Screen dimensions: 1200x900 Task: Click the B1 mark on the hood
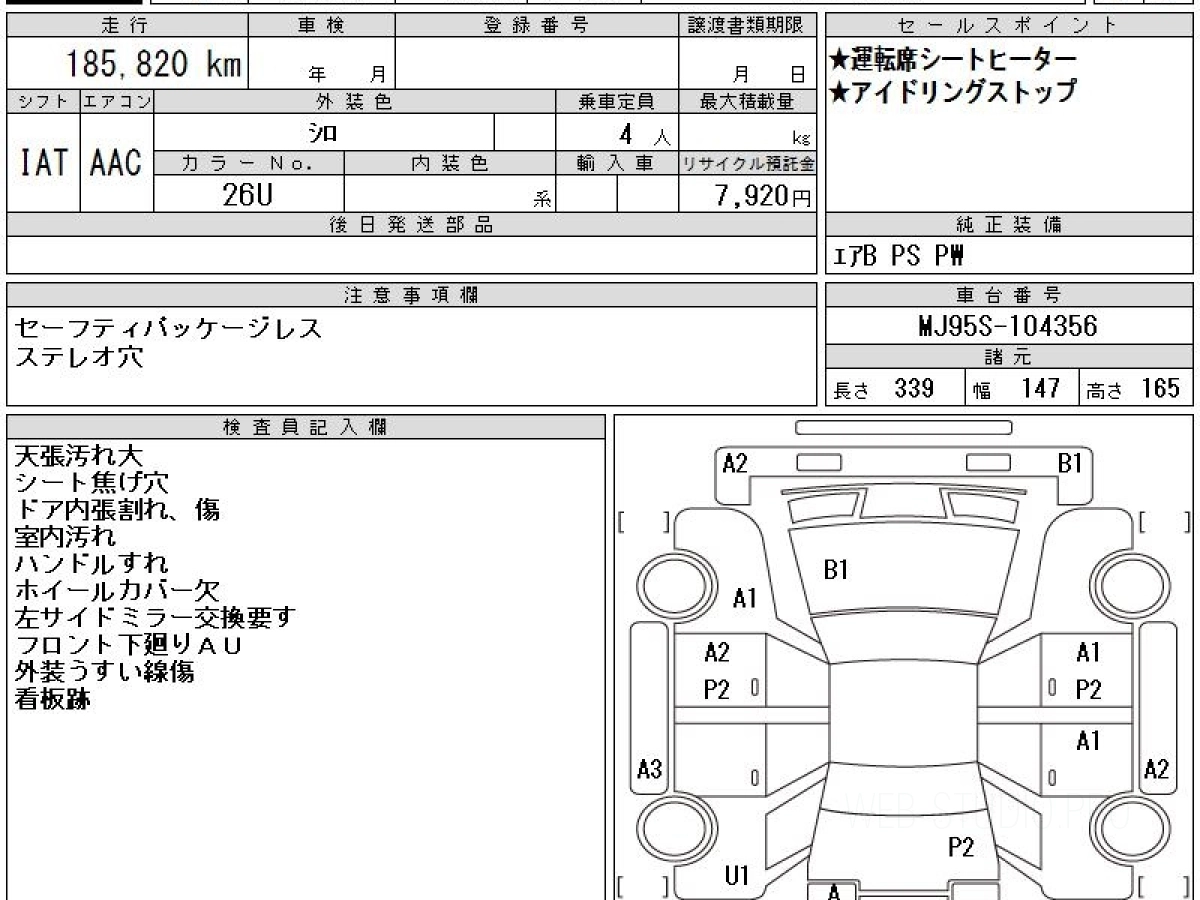click(836, 570)
